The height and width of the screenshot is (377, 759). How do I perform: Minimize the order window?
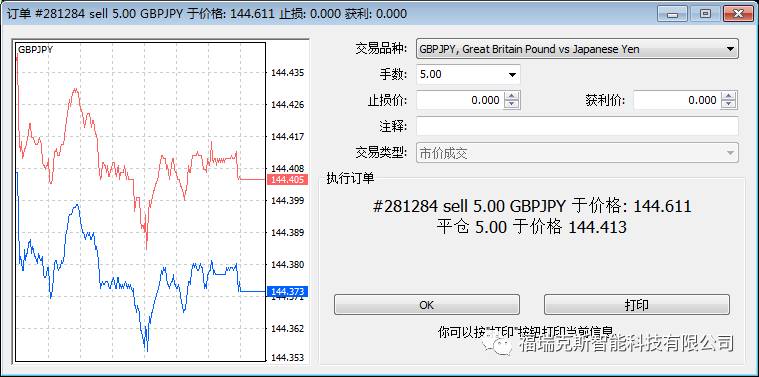tap(673, 13)
